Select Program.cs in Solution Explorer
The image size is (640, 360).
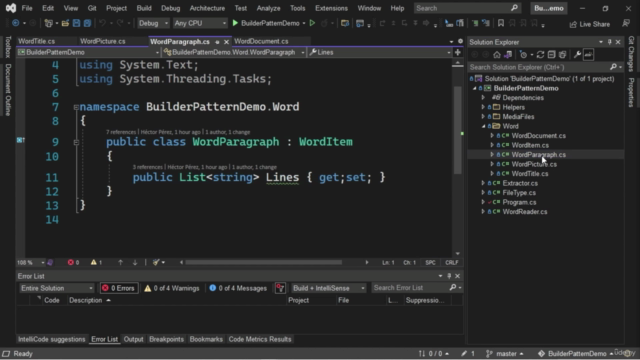519,202
